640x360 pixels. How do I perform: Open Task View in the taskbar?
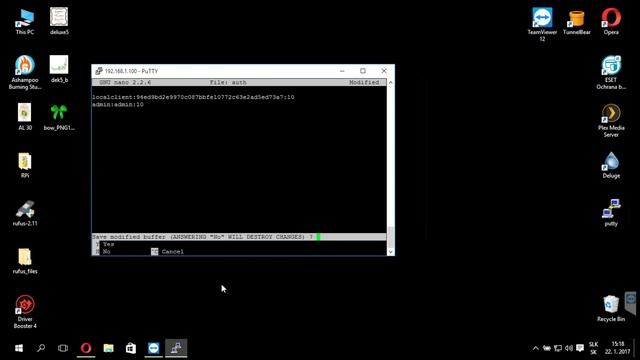63,348
